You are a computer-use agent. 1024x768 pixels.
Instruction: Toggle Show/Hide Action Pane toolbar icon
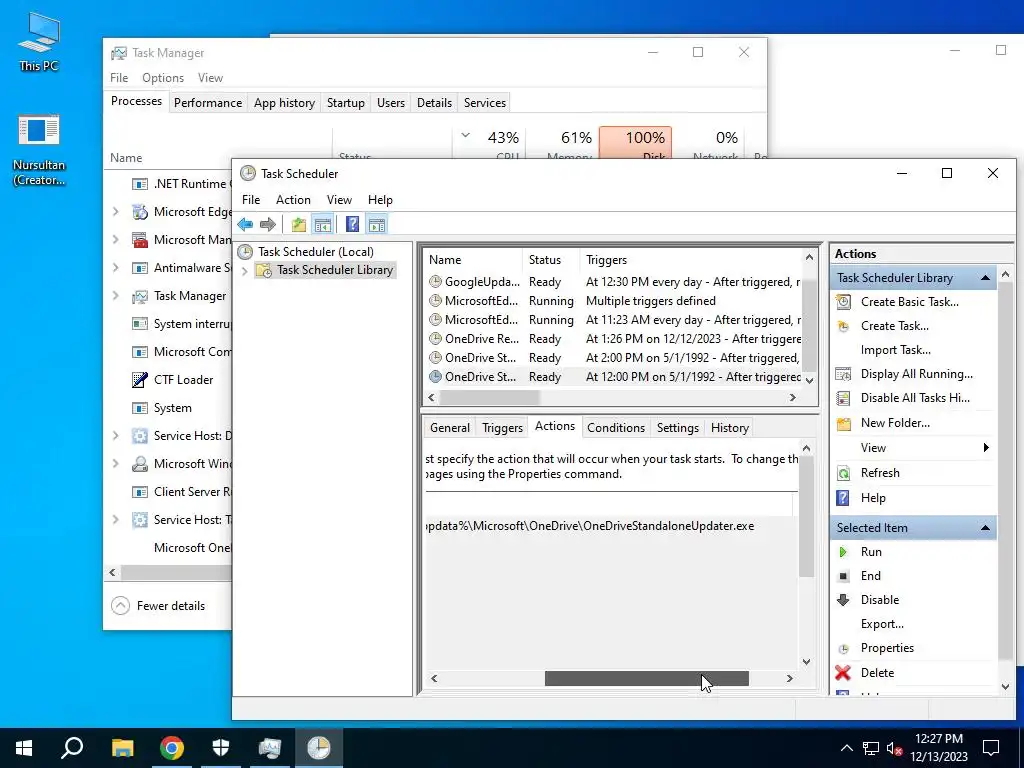click(377, 225)
